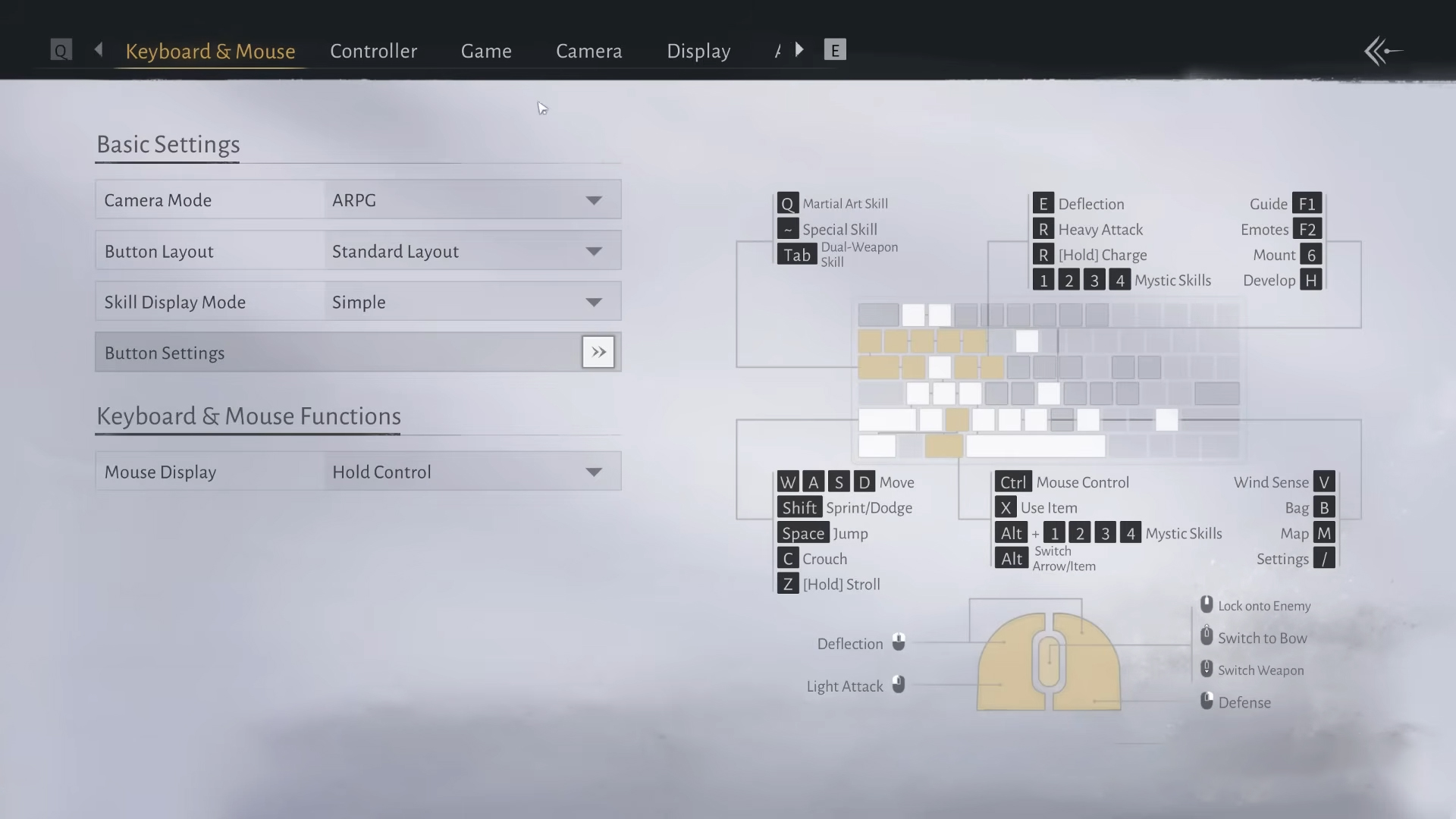Viewport: 1456px width, 819px height.
Task: Open the Camera settings tab
Action: pyautogui.click(x=588, y=51)
